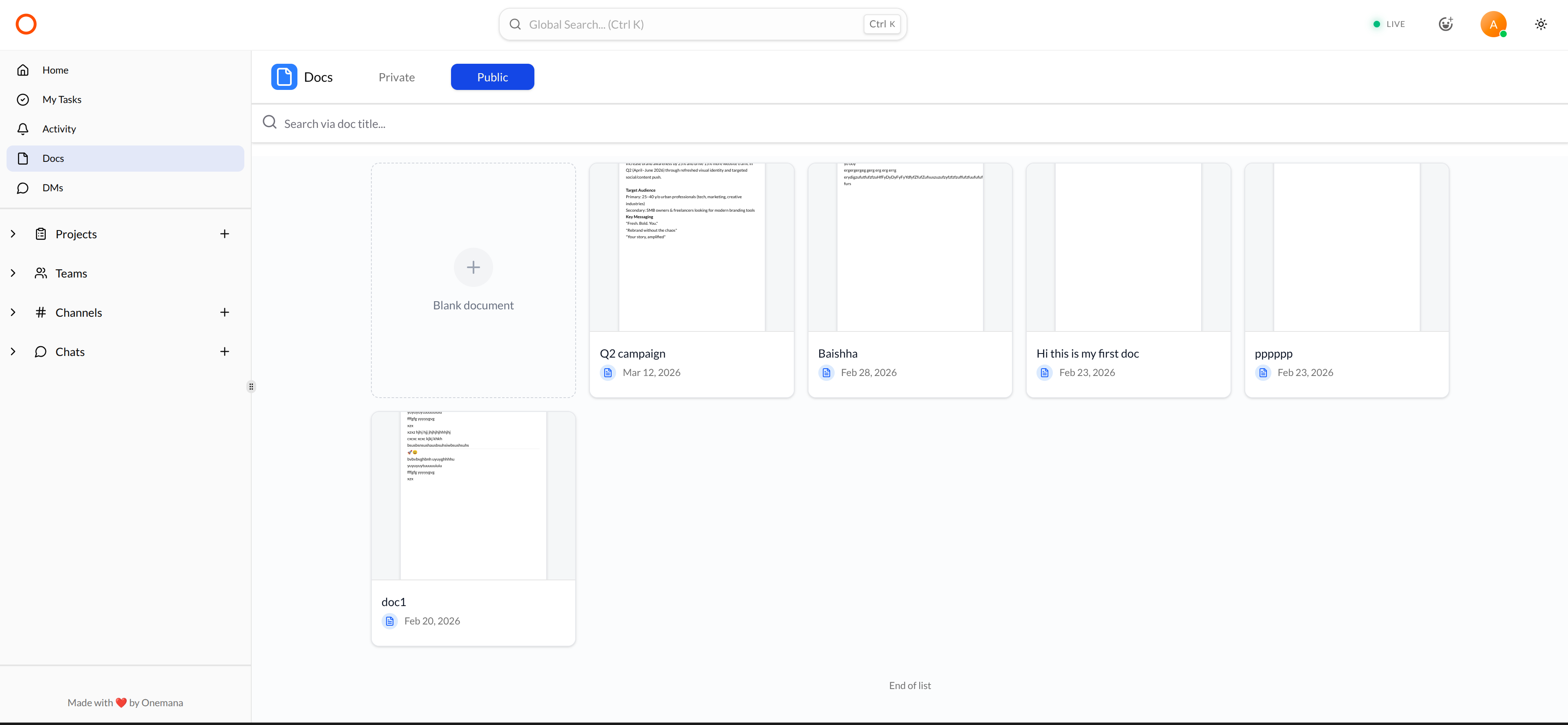The height and width of the screenshot is (725, 1568).
Task: Expand the Channels section chevron
Action: pyautogui.click(x=13, y=312)
